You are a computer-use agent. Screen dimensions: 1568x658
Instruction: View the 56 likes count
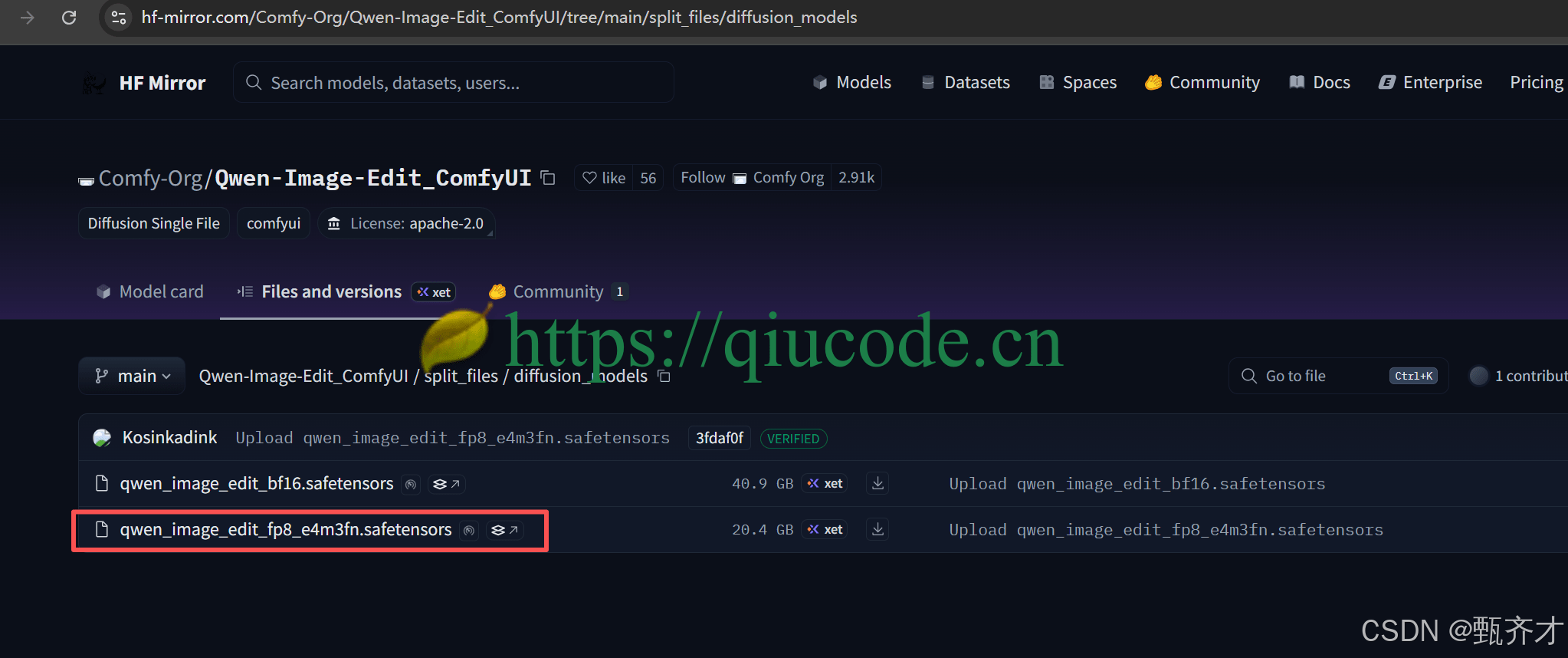648,178
